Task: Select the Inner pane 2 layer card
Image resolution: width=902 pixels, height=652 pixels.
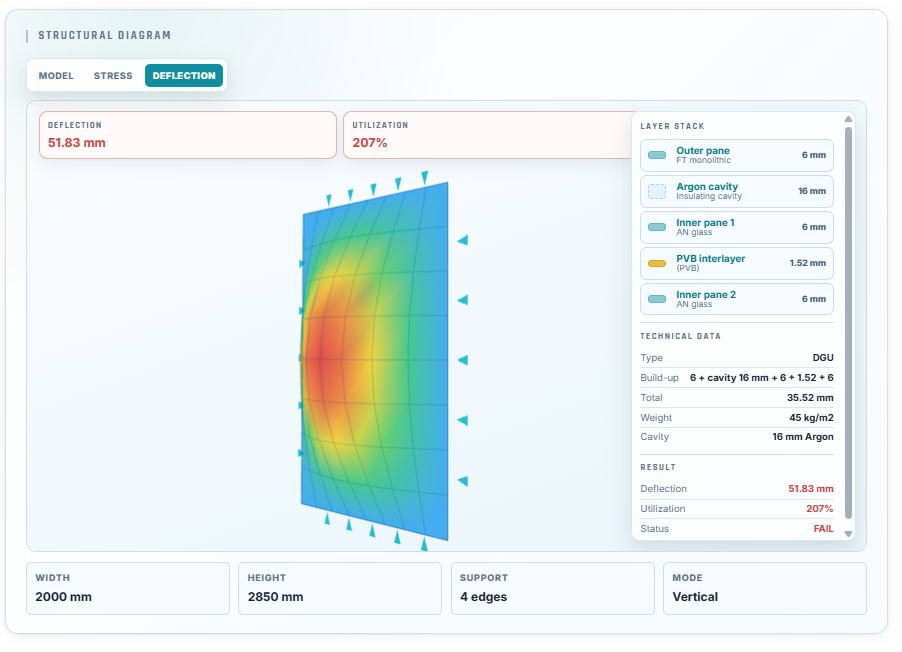Action: (736, 299)
